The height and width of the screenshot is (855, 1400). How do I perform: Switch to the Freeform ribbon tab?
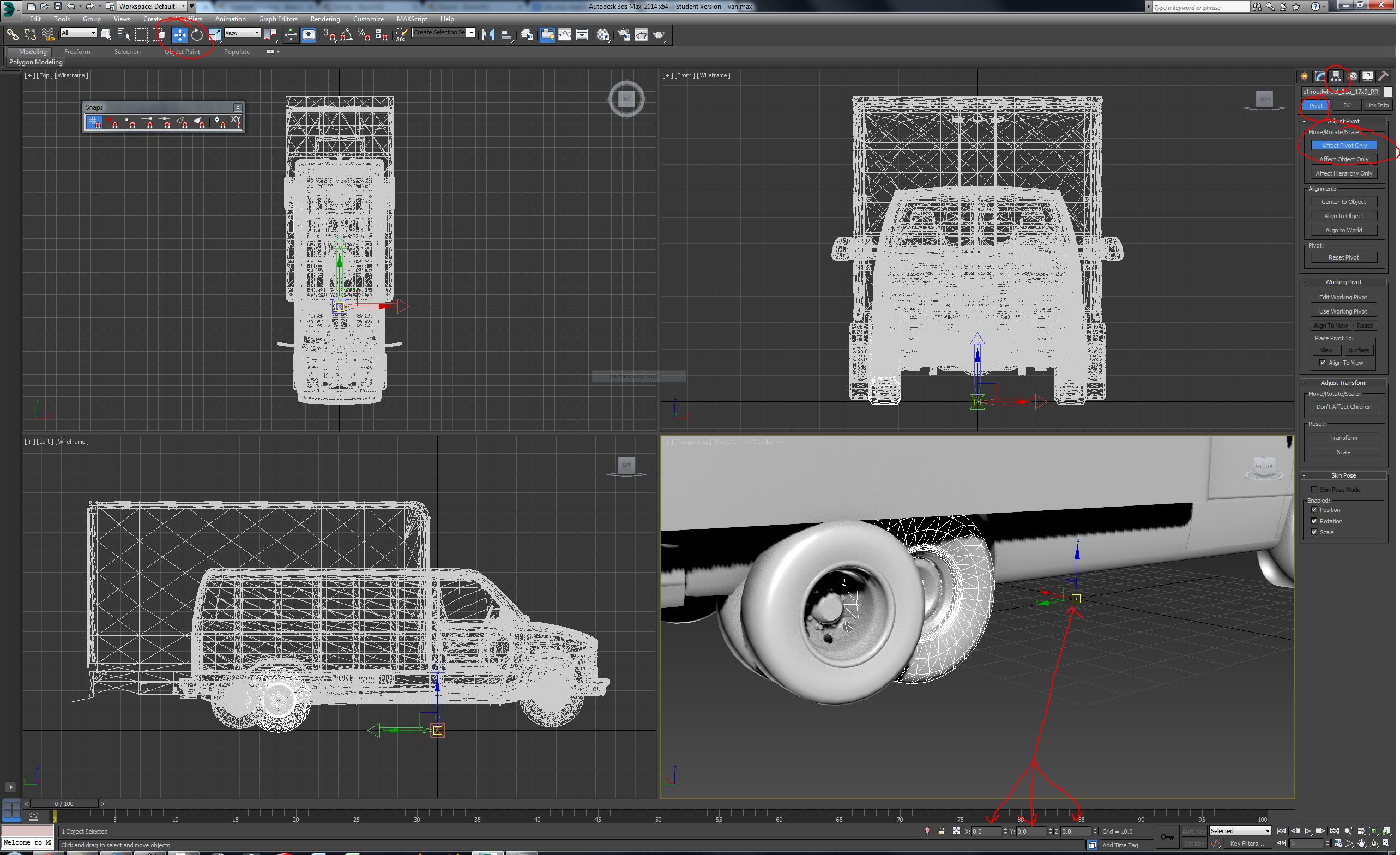tap(77, 52)
